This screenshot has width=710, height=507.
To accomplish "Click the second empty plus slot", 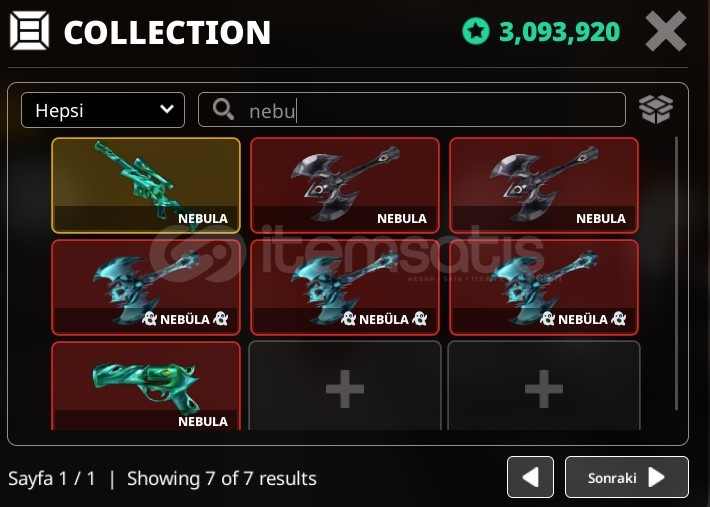I will pos(544,386).
